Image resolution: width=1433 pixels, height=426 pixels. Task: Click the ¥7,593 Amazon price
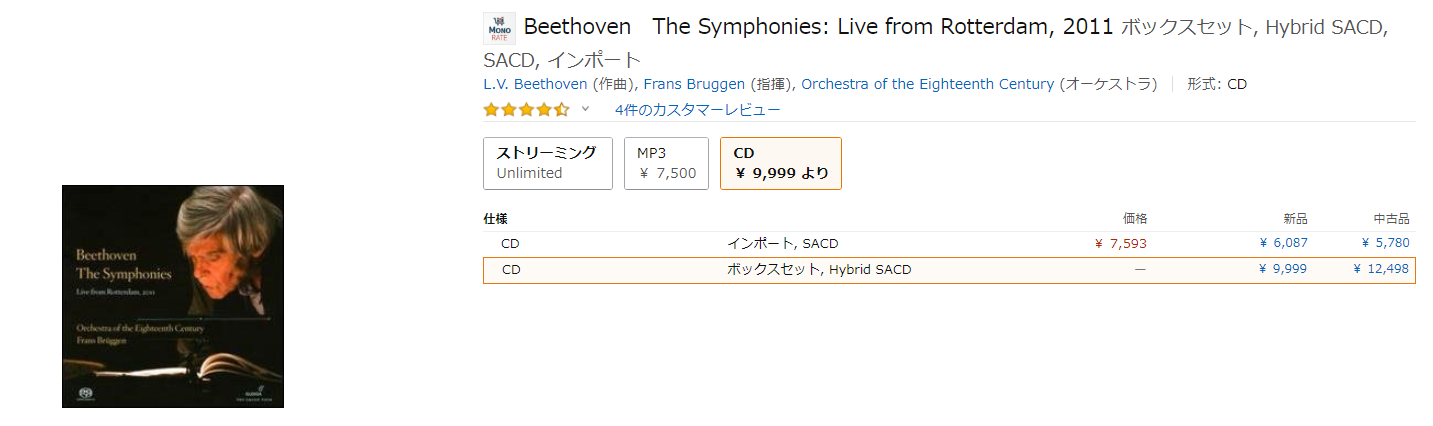point(1121,243)
